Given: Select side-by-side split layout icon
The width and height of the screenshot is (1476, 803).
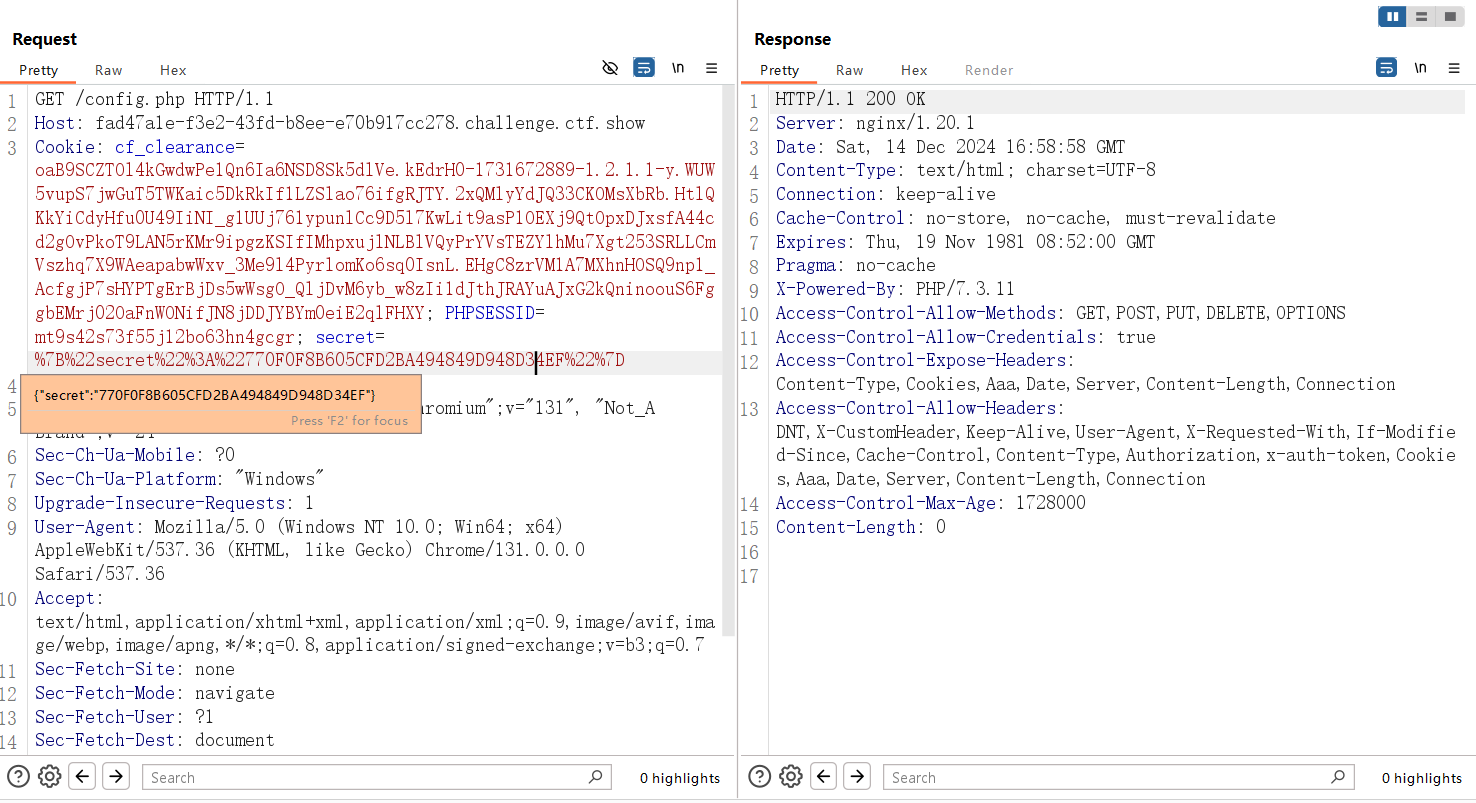Looking at the screenshot, I should coord(1392,17).
